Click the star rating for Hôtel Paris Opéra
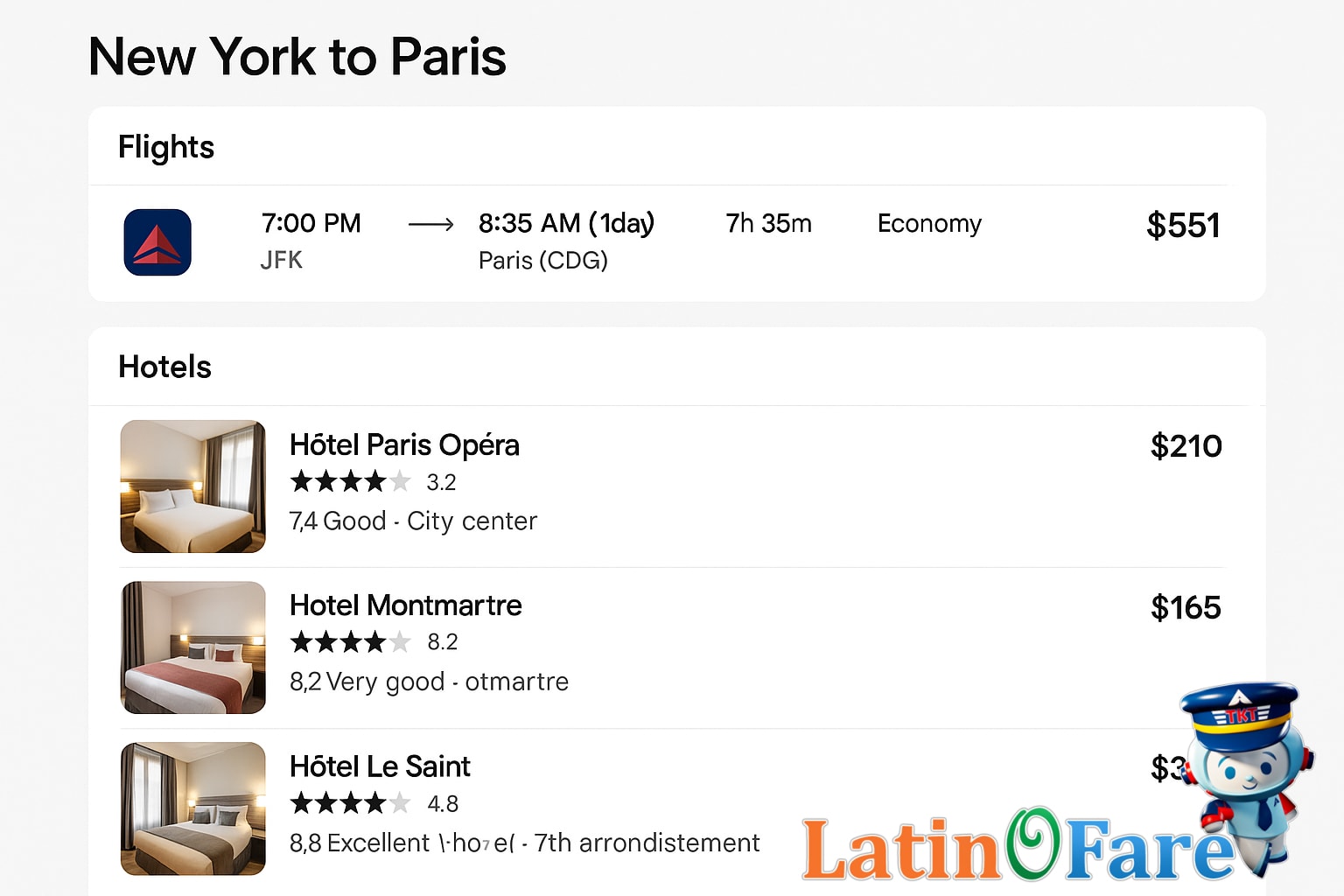 [x=350, y=481]
